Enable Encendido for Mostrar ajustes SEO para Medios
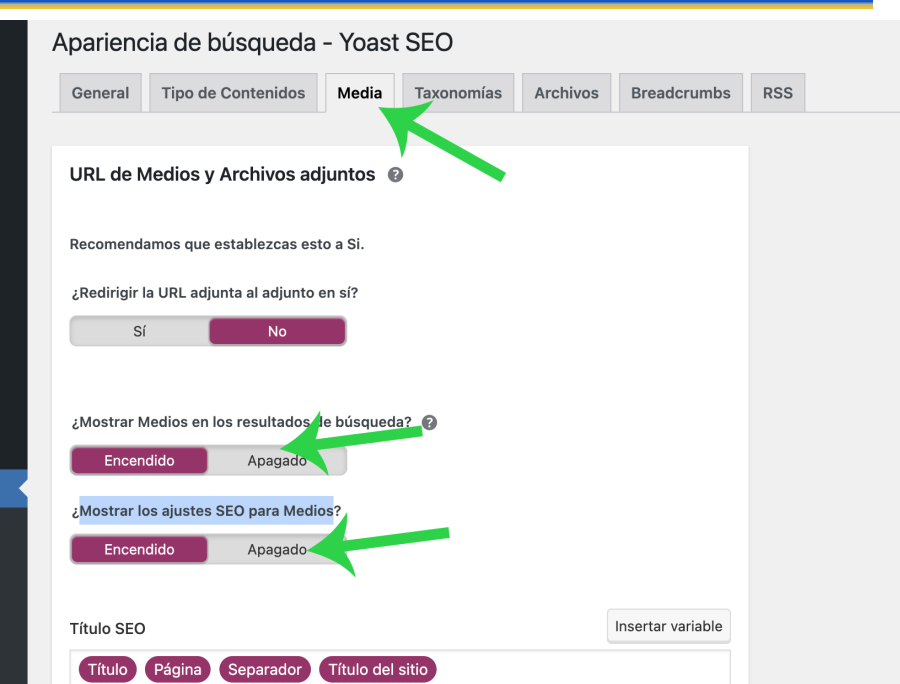900x684 pixels. [139, 550]
